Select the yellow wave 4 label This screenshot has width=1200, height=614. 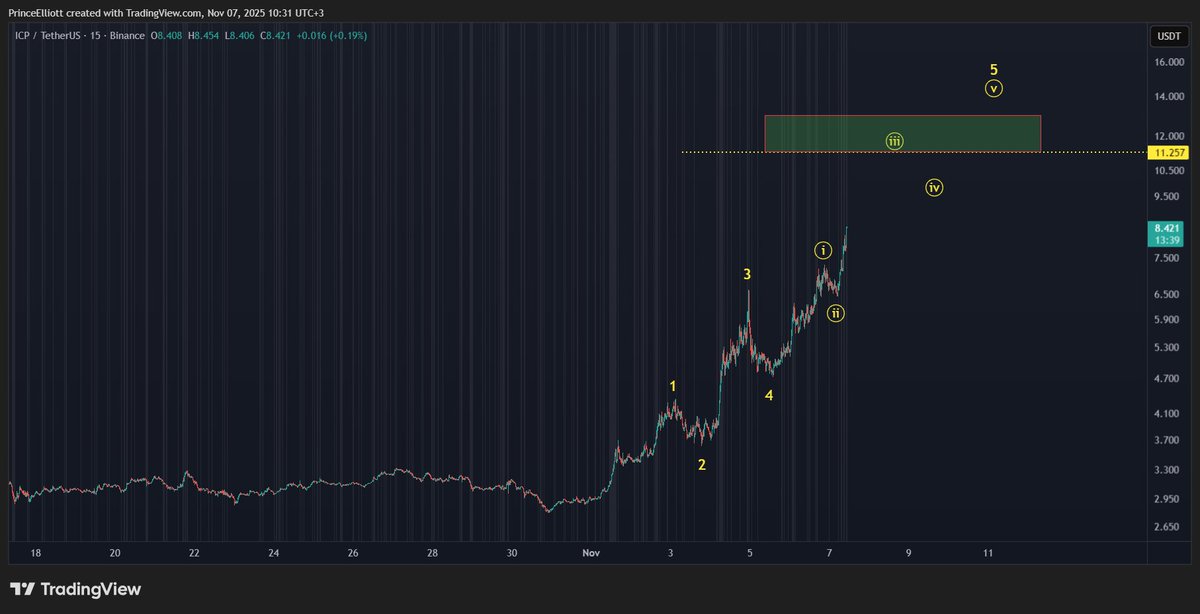[769, 395]
